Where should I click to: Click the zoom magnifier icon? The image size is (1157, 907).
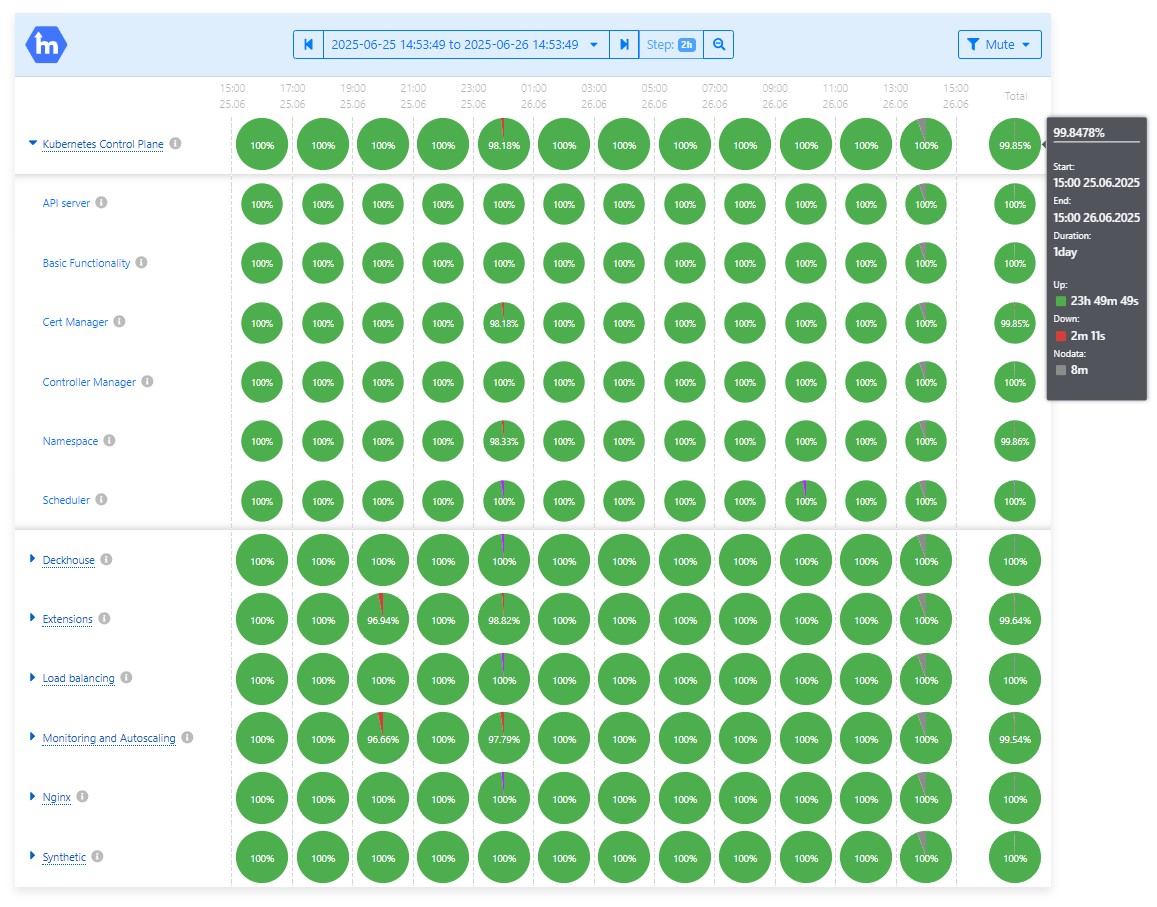click(719, 44)
